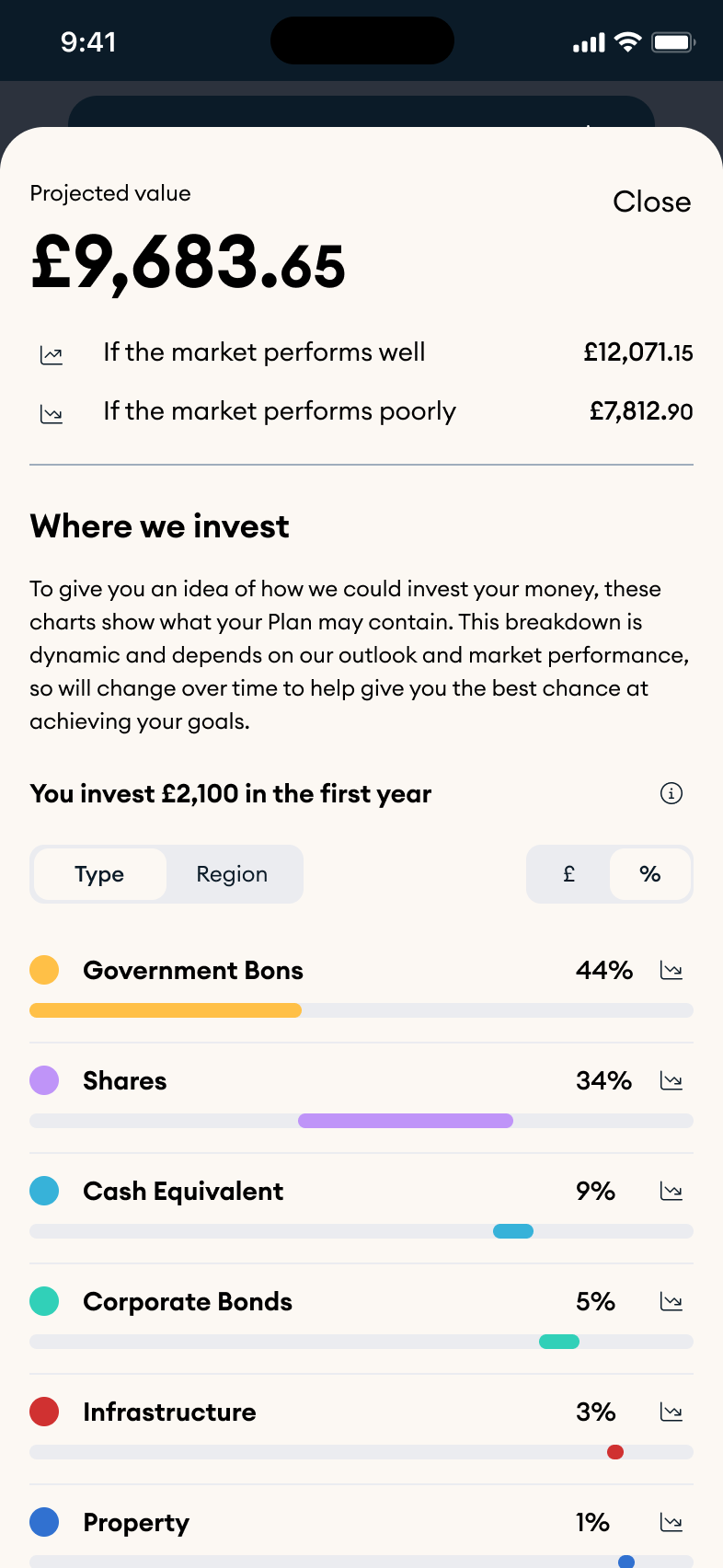Screen dimensions: 723x1568
Task: Open chart icon beside Shares 34%
Action: (x=671, y=1081)
